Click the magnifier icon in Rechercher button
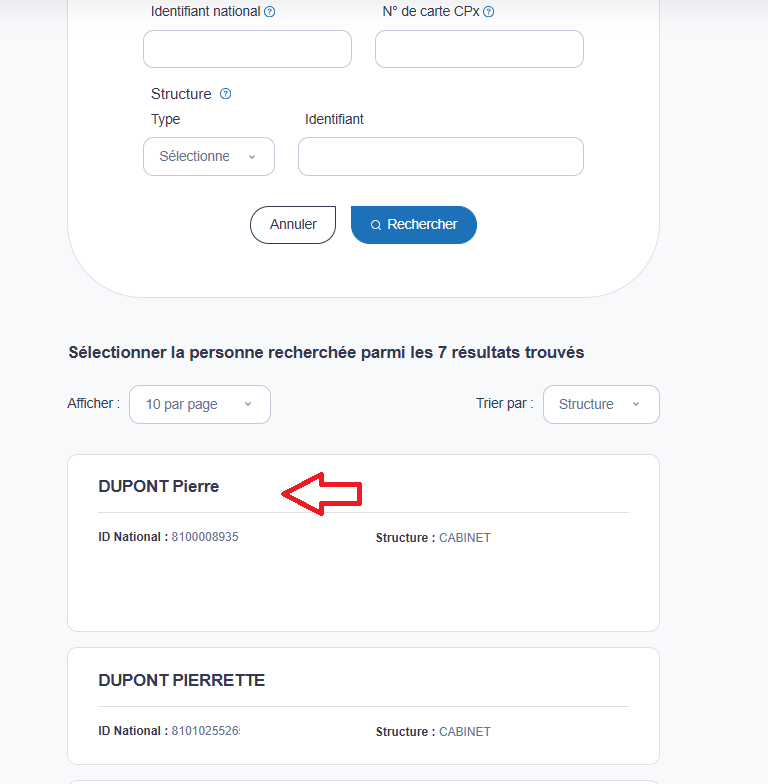The height and width of the screenshot is (784, 768). pyautogui.click(x=376, y=225)
